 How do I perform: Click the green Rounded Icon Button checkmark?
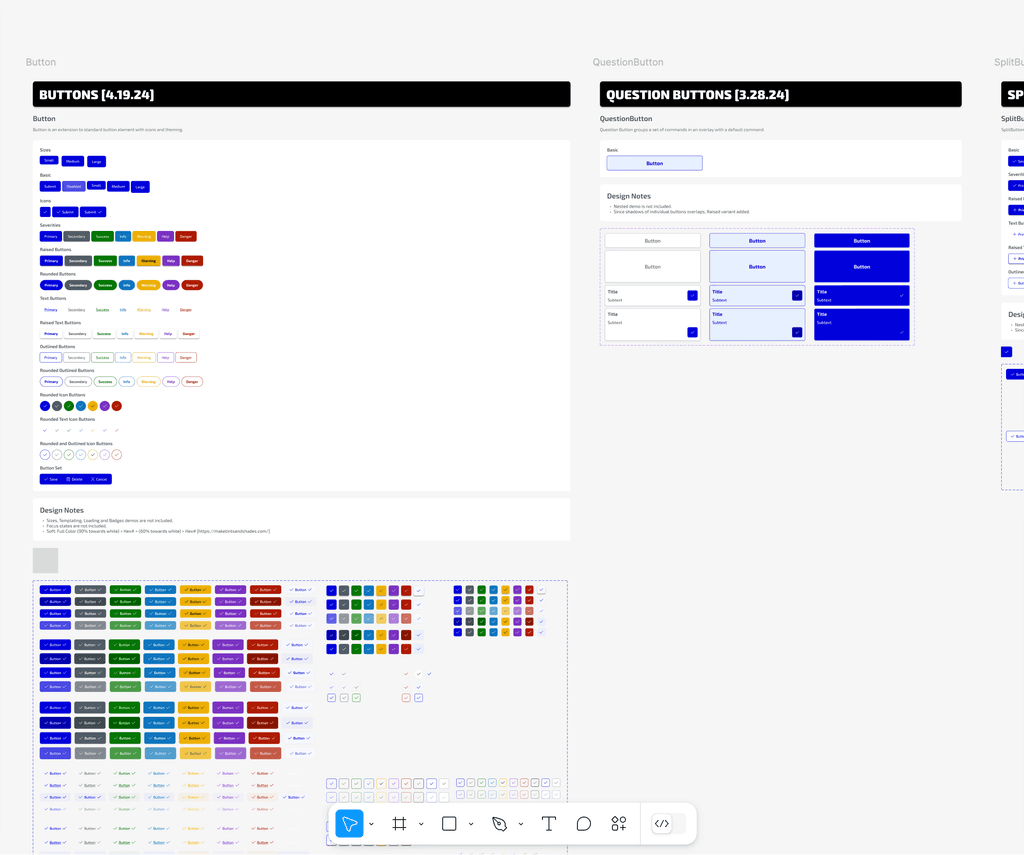(x=69, y=406)
